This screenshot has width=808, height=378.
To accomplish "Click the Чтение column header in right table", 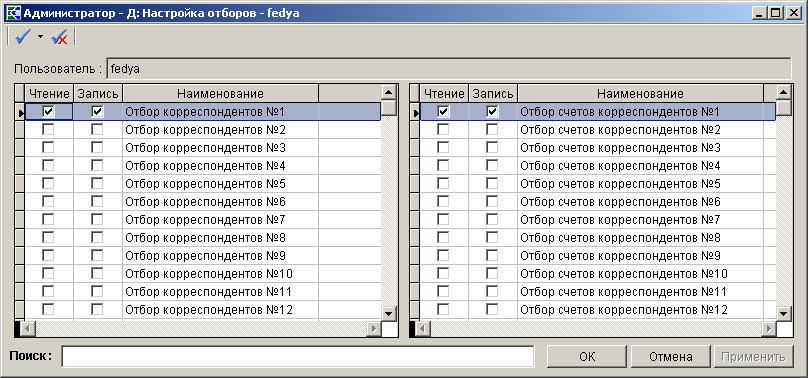I will [444, 93].
